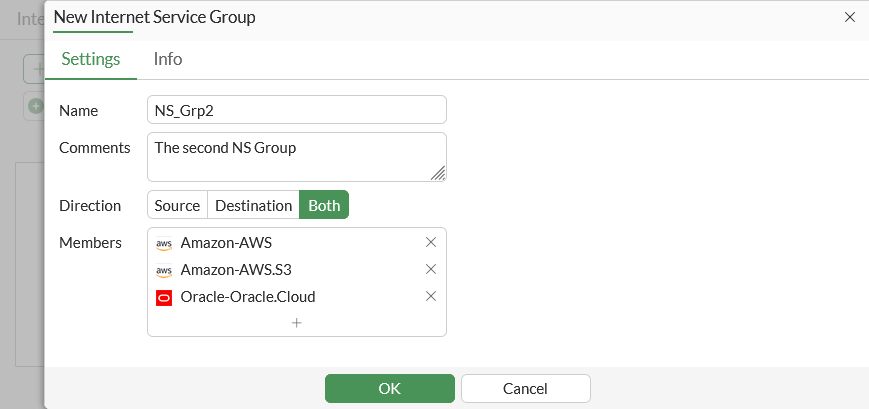This screenshot has width=869, height=409.
Task: Remove the Amazon-AWS.S3 member
Action: tap(431, 269)
